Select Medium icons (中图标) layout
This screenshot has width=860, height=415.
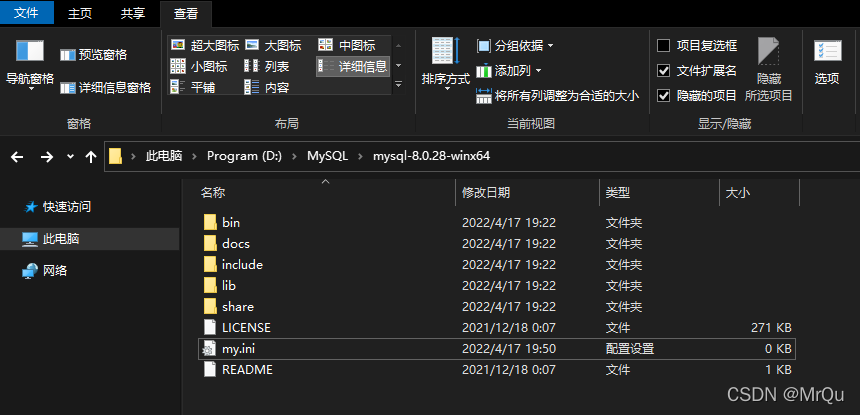coord(347,46)
